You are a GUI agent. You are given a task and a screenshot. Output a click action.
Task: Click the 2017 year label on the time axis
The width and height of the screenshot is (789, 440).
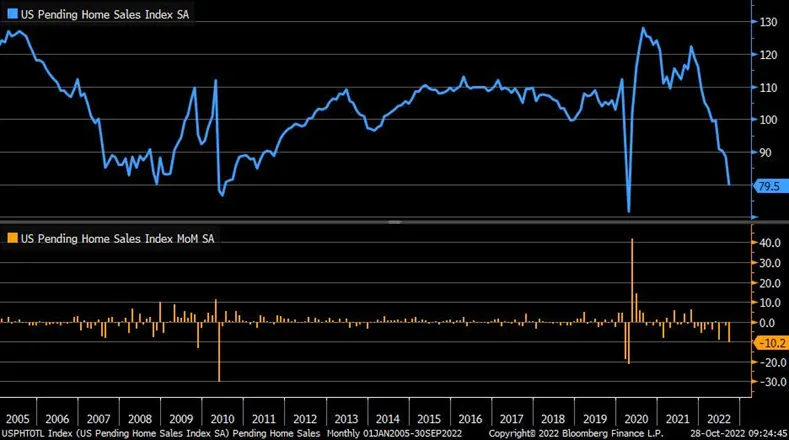click(x=511, y=419)
